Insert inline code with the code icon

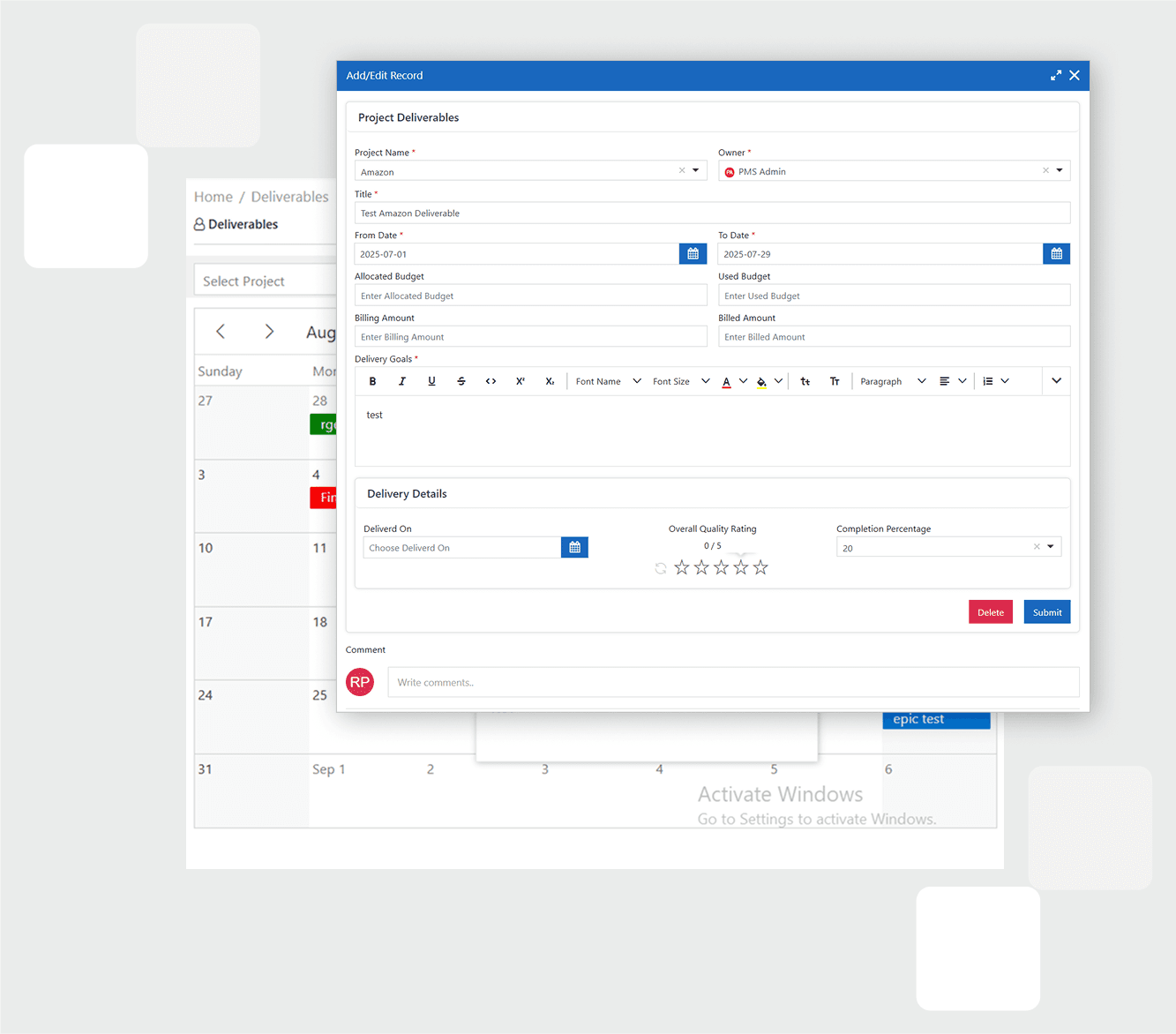click(491, 381)
